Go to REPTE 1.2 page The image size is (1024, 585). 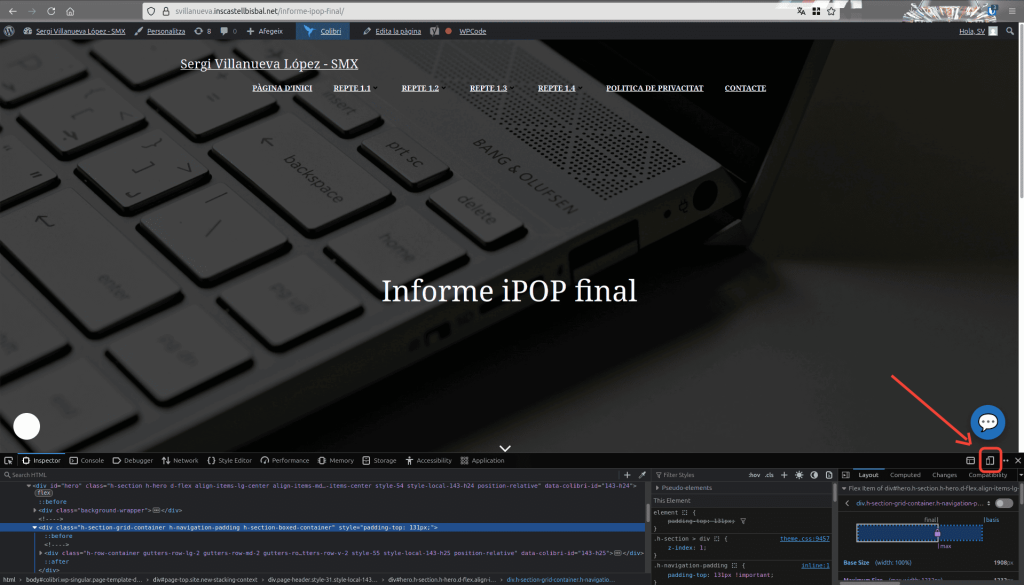(420, 88)
